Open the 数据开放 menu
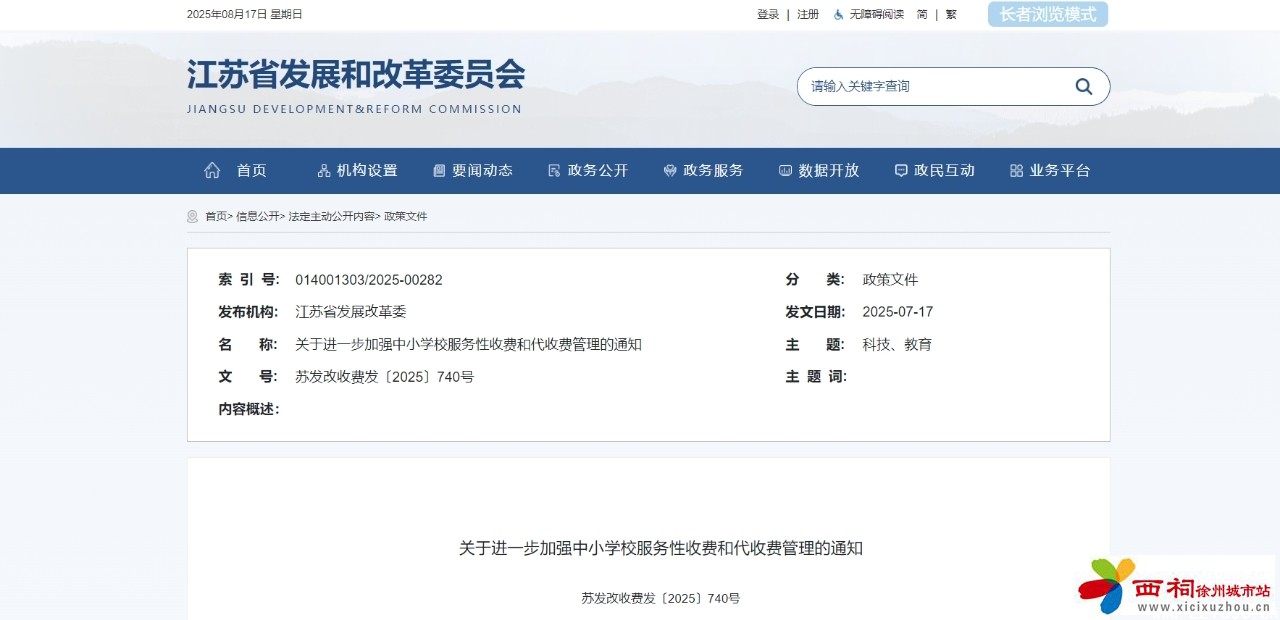Viewport: 1280px width, 620px height. coord(820,170)
